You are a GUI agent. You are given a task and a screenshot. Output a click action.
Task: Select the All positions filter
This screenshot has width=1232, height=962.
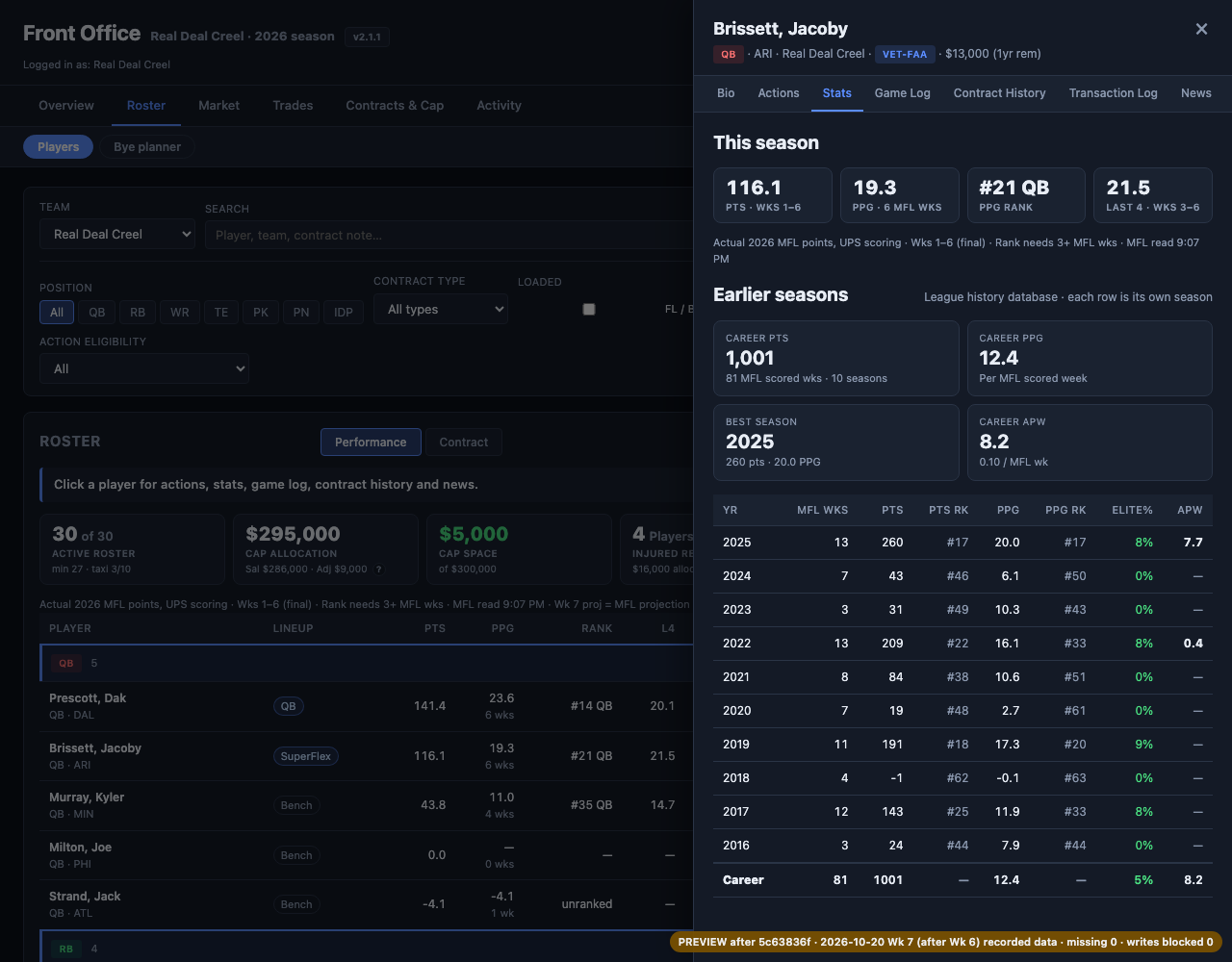coord(57,313)
